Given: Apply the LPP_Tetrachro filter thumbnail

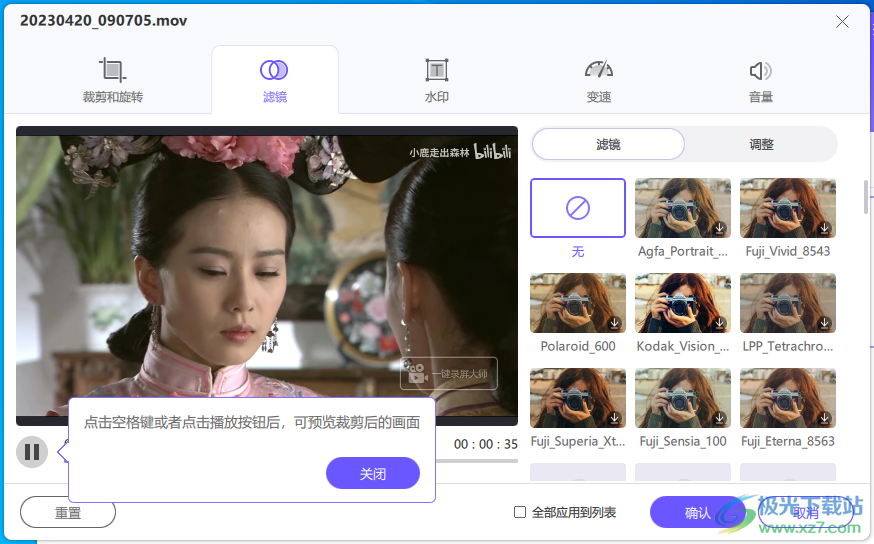Looking at the screenshot, I should point(788,303).
